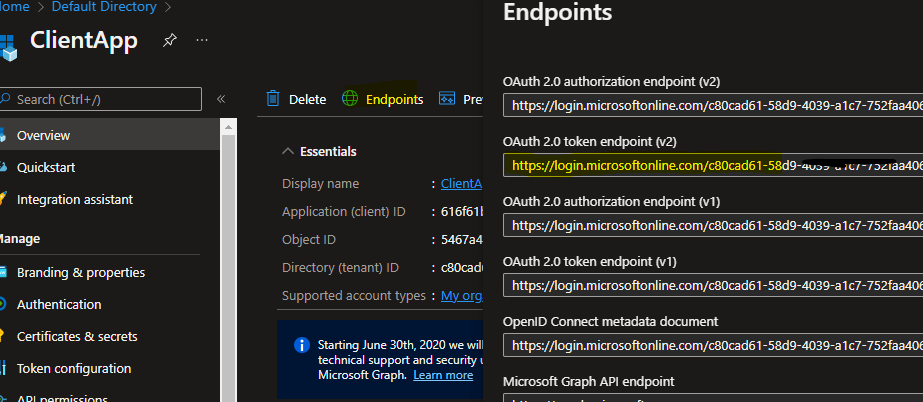Open the ellipsis more options menu
The width and height of the screenshot is (923, 402).
pyautogui.click(x=202, y=40)
